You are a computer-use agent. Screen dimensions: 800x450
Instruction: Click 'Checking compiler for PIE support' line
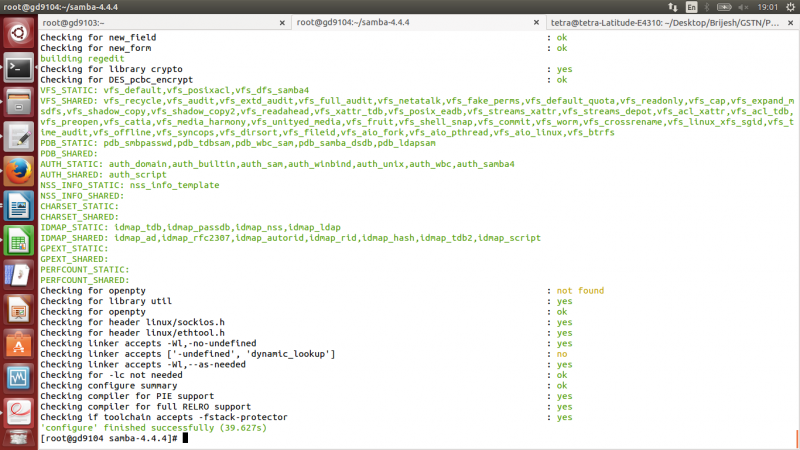pos(127,396)
